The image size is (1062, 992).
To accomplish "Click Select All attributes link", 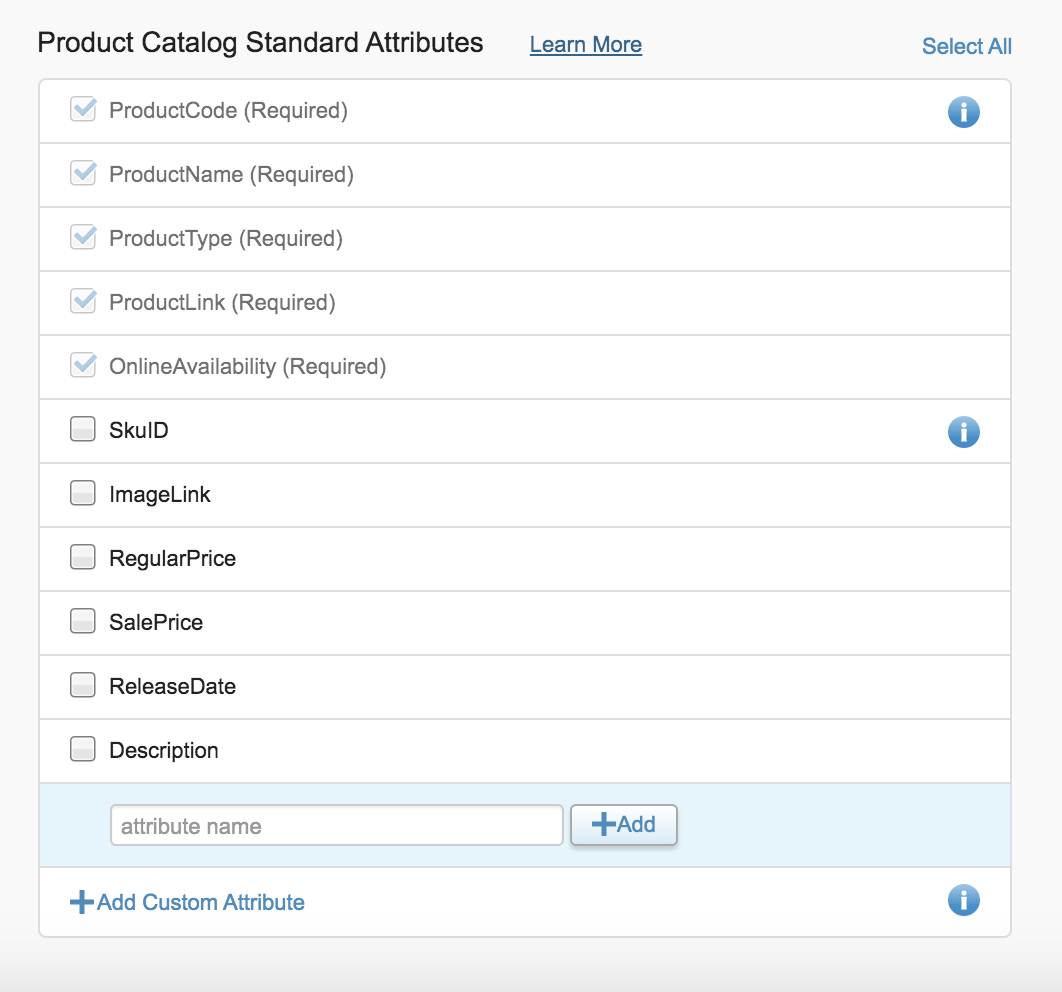I will tap(966, 46).
